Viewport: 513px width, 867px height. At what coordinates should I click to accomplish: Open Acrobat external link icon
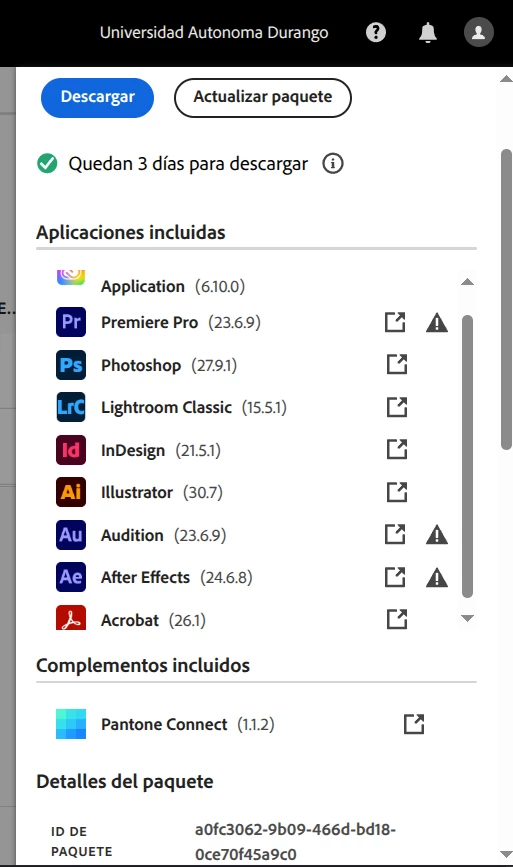(x=397, y=619)
